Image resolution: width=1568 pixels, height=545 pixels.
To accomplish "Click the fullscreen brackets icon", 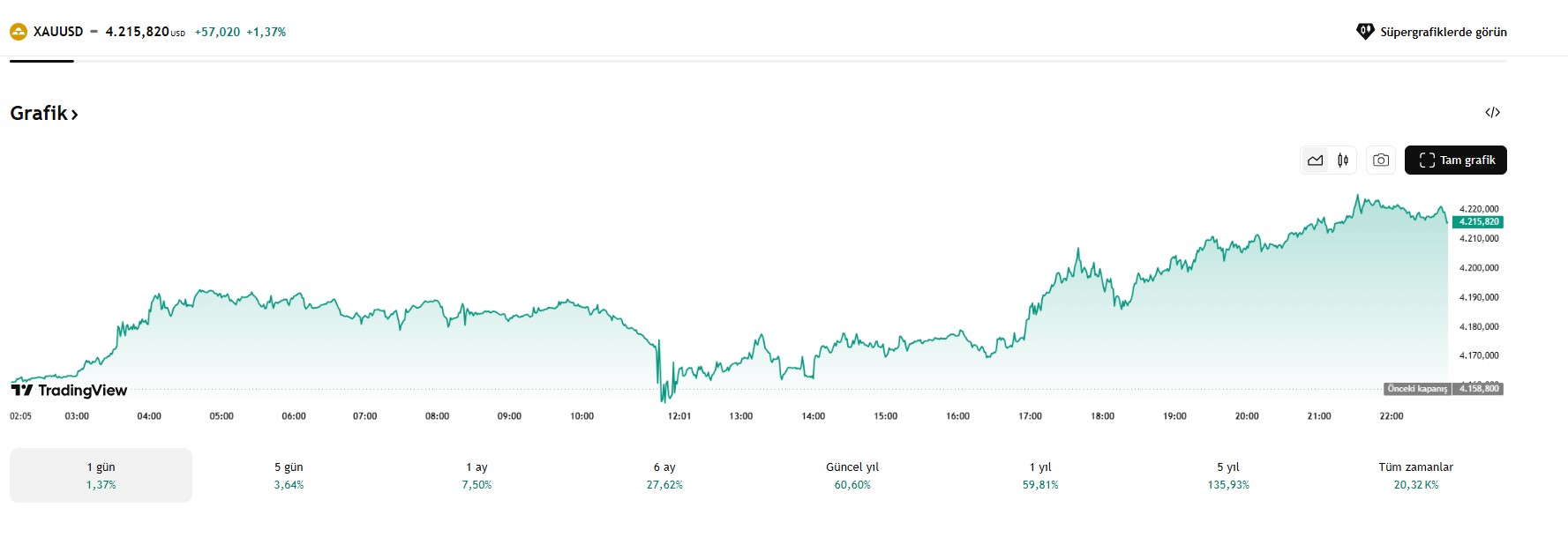I will 1427,160.
